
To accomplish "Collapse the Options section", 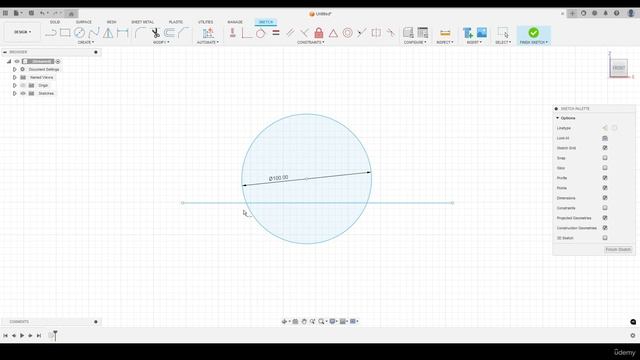I will (558, 118).
